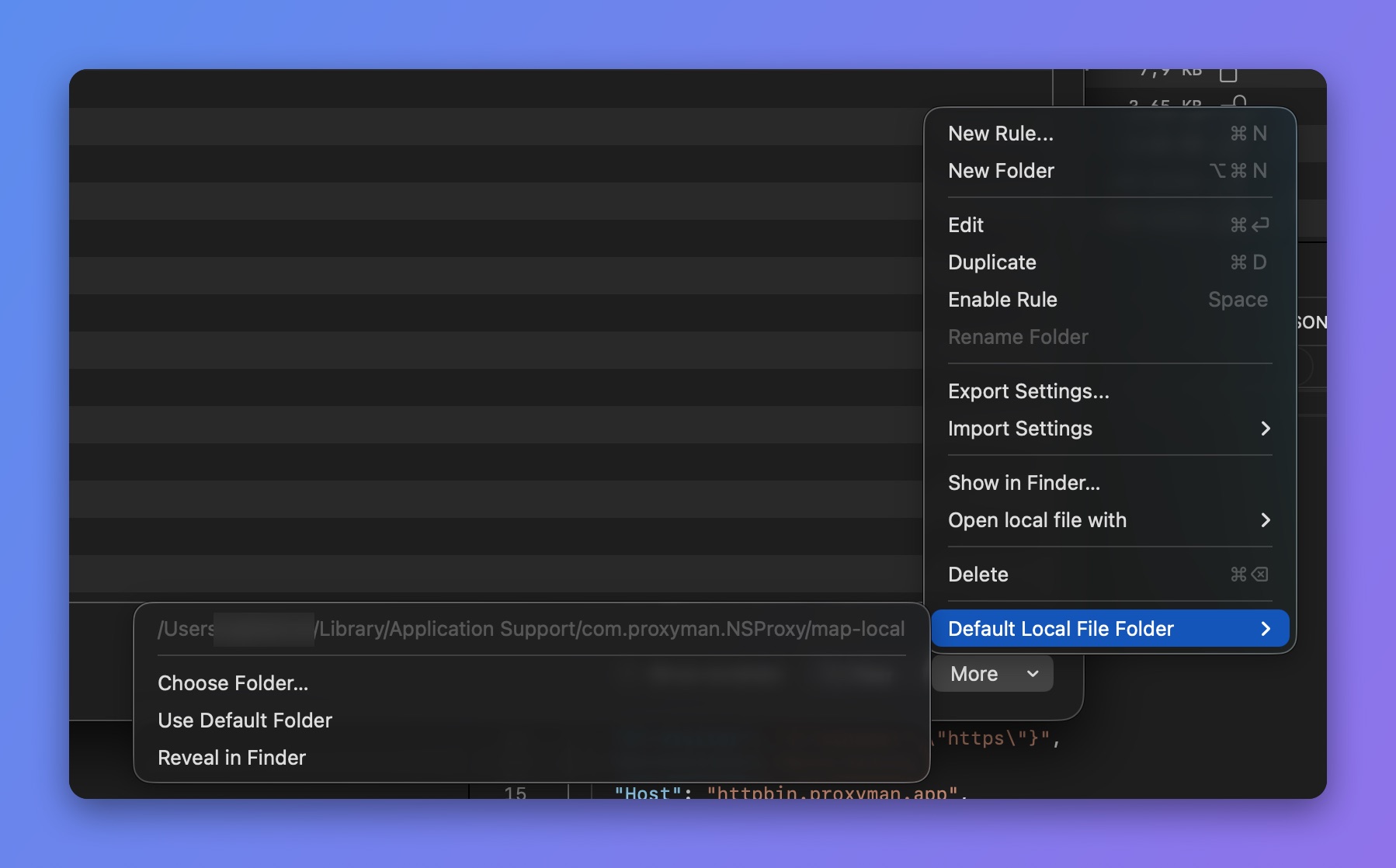Screen dimensions: 1396x868
Task: Open Export Settings... dialog
Action: point(1110,391)
